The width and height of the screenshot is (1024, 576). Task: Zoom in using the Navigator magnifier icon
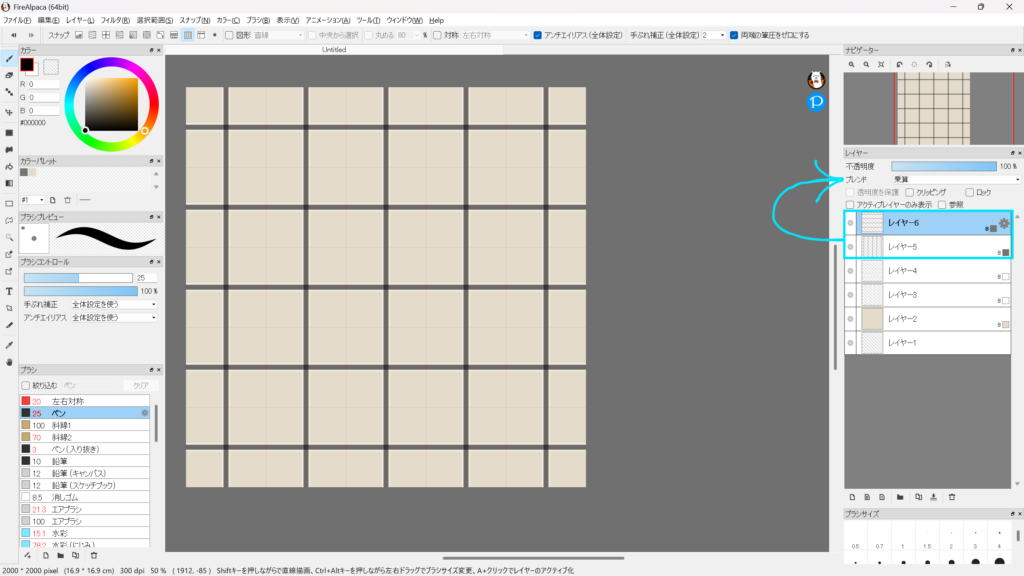click(x=852, y=64)
